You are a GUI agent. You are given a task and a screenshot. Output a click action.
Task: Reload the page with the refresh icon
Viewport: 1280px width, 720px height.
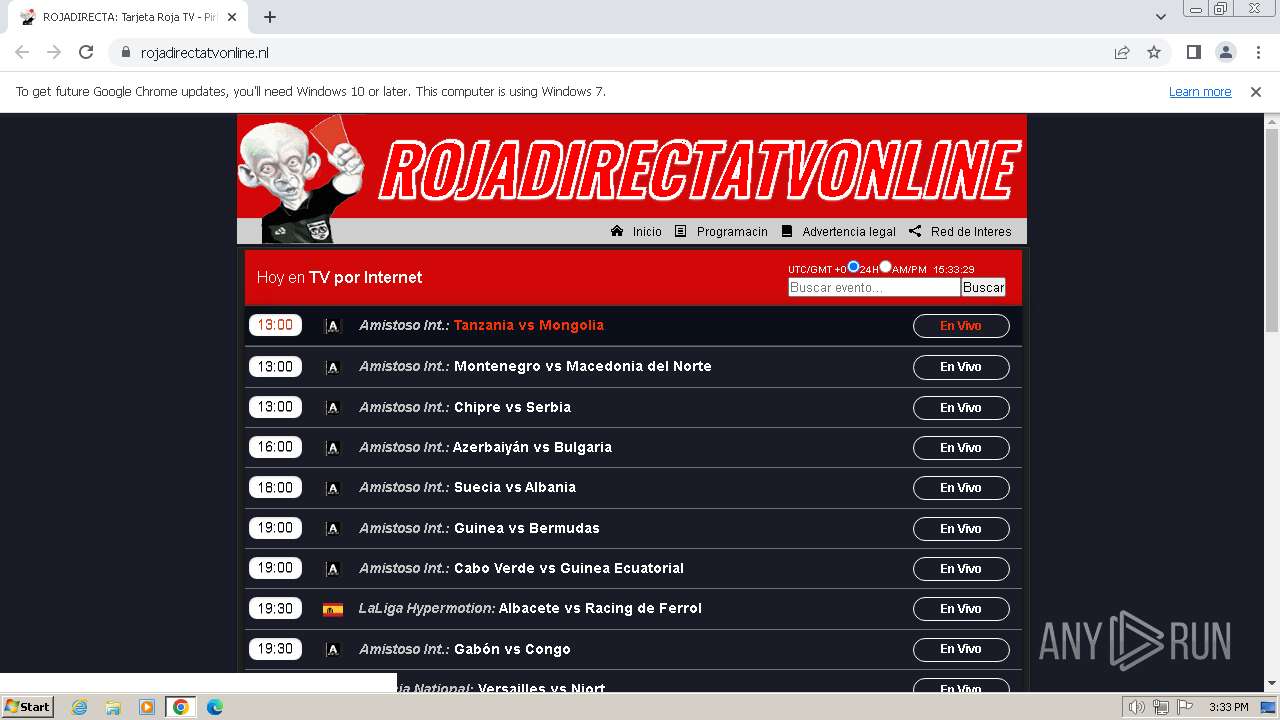86,53
